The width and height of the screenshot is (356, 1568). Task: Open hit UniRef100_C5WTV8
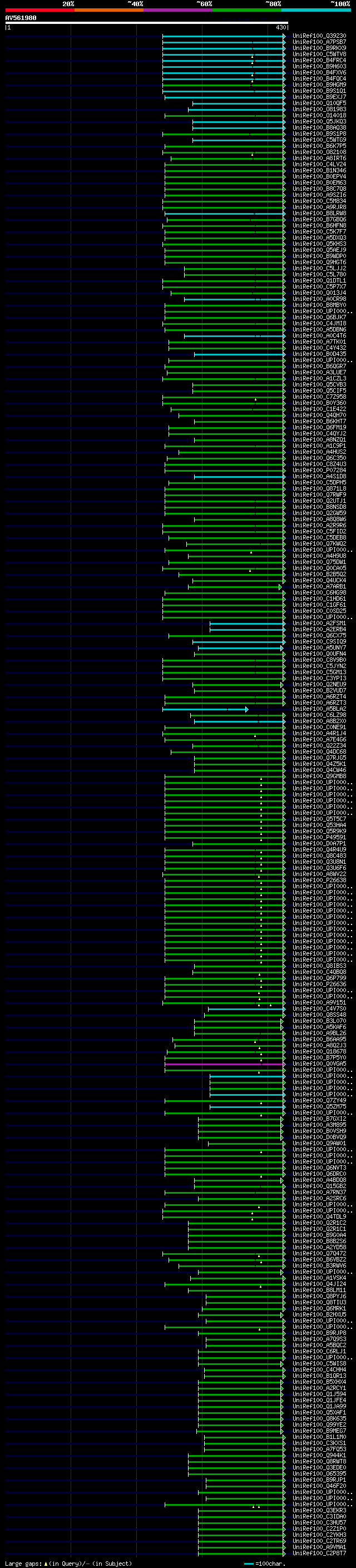tap(319, 55)
